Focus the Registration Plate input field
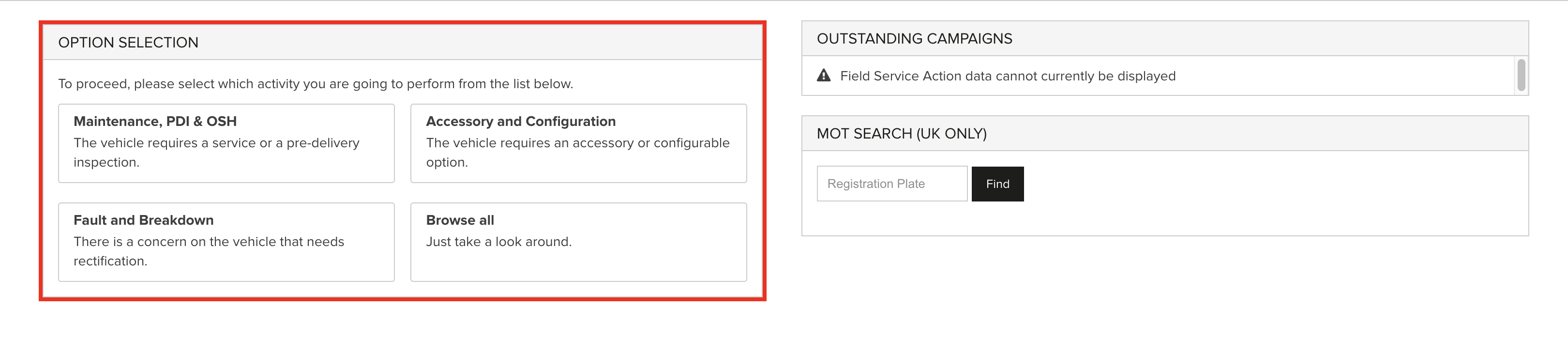This screenshot has width=1568, height=340. pyautogui.click(x=892, y=184)
